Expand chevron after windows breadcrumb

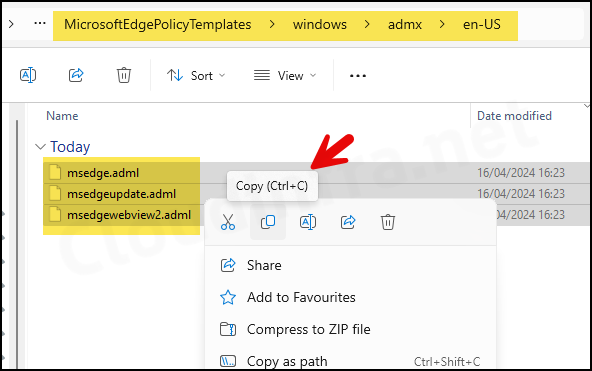pyautogui.click(x=367, y=25)
